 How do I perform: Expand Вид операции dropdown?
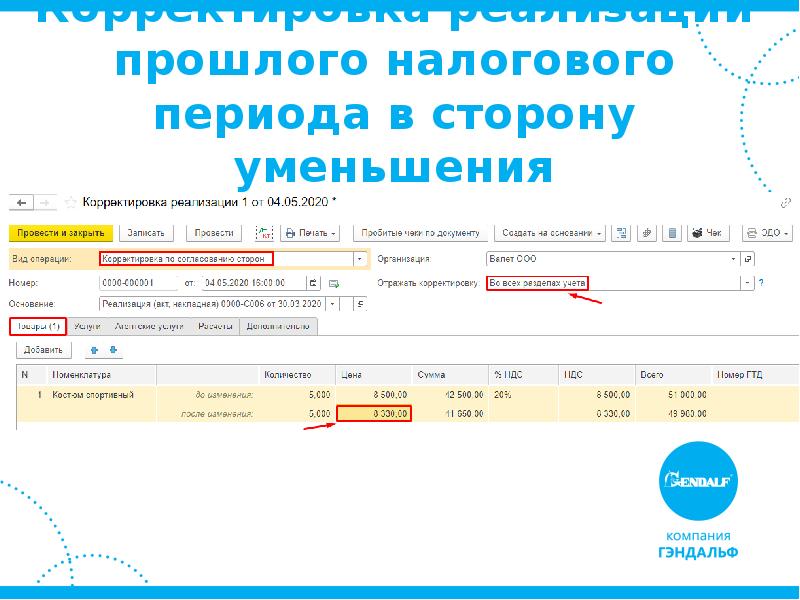(360, 258)
